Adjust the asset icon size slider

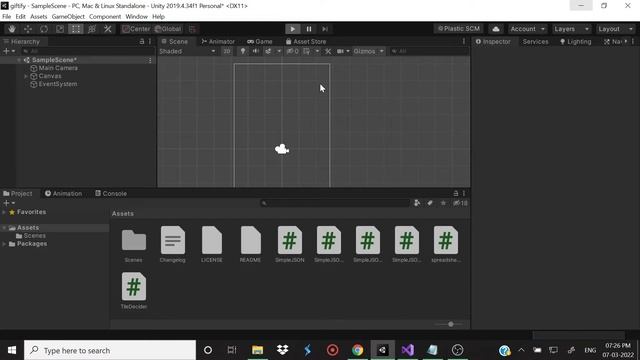(451, 324)
